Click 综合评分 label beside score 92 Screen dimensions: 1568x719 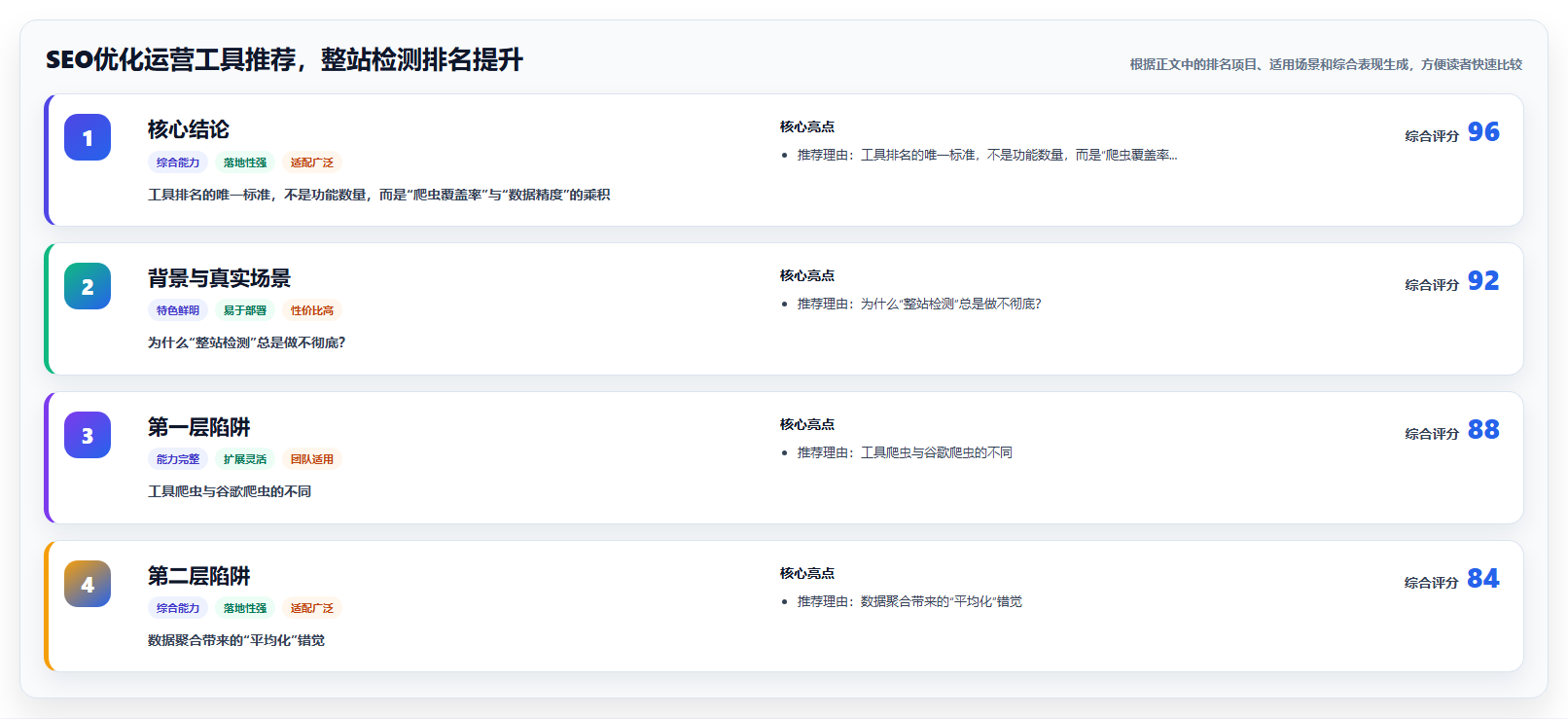click(x=1432, y=285)
